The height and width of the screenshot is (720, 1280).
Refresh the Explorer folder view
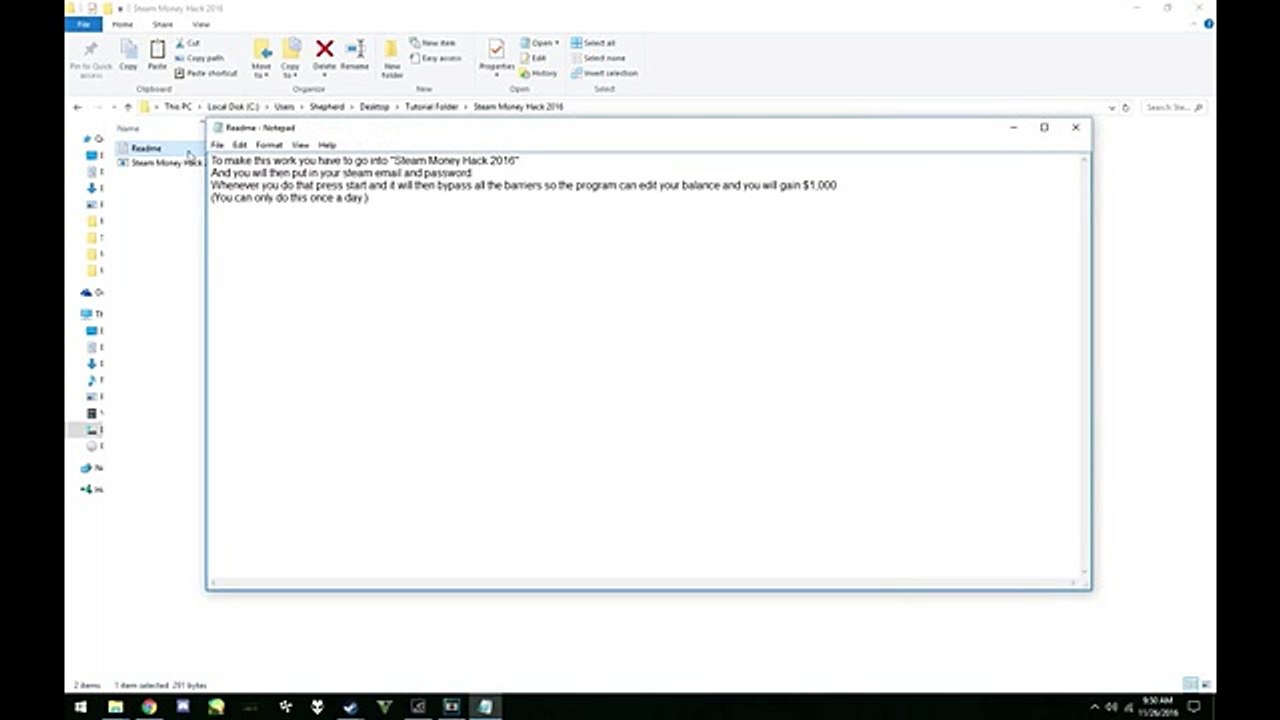[1126, 107]
